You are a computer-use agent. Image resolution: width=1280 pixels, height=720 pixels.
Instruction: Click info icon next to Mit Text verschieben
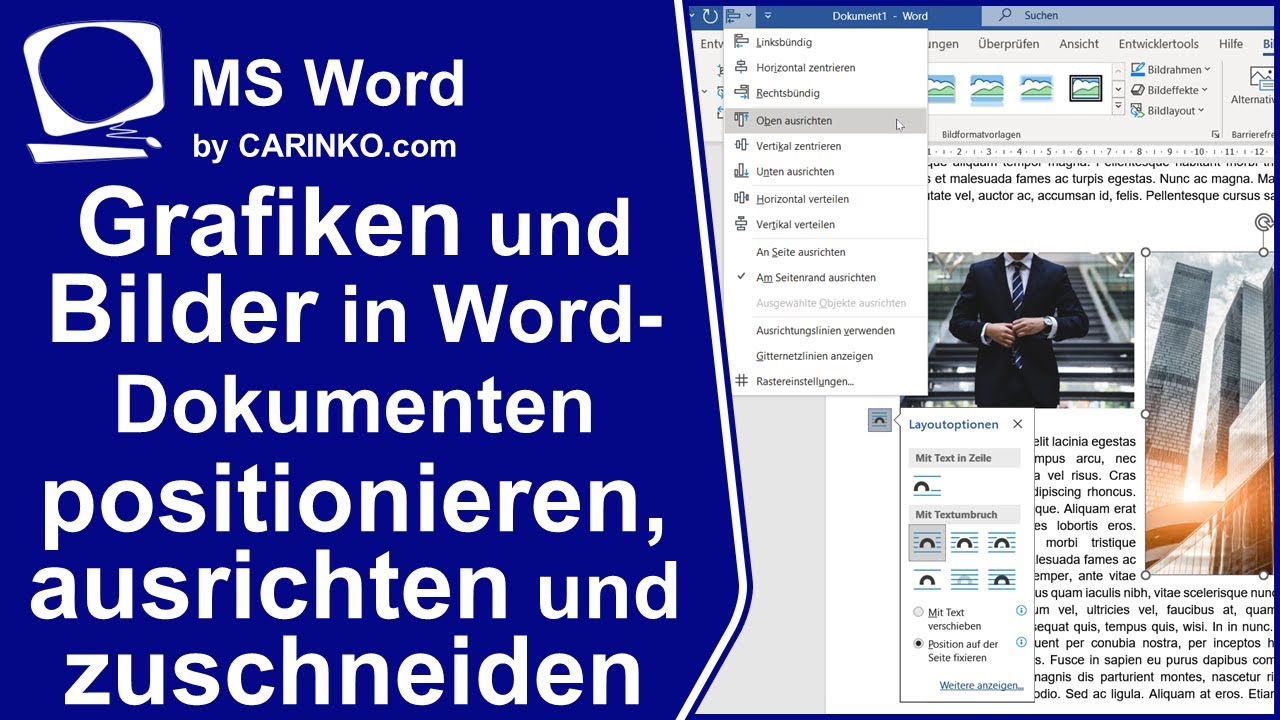coord(1021,610)
